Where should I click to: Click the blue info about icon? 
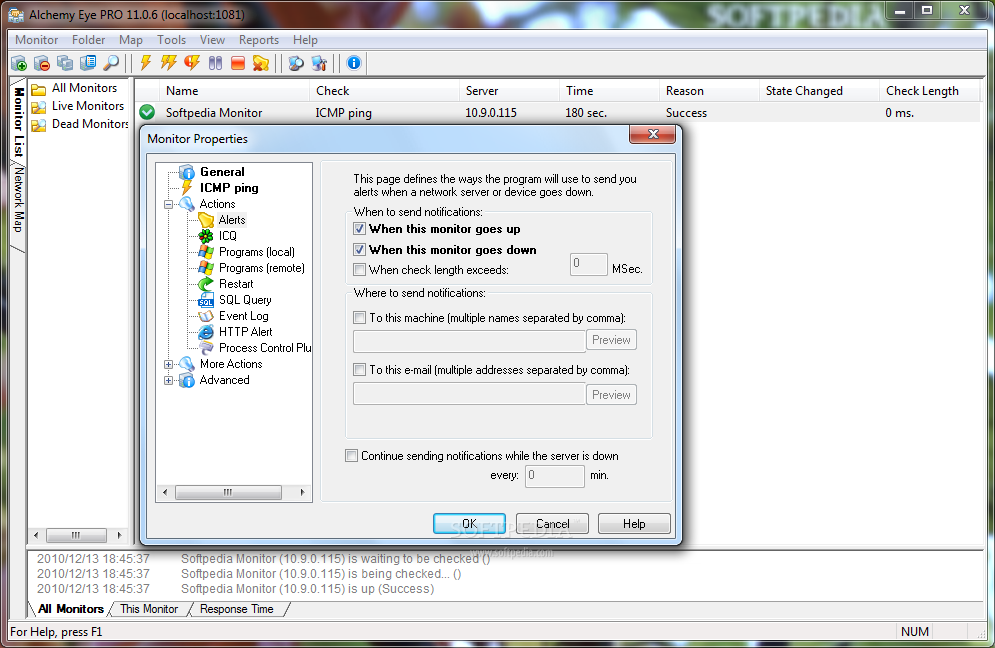pyautogui.click(x=354, y=63)
